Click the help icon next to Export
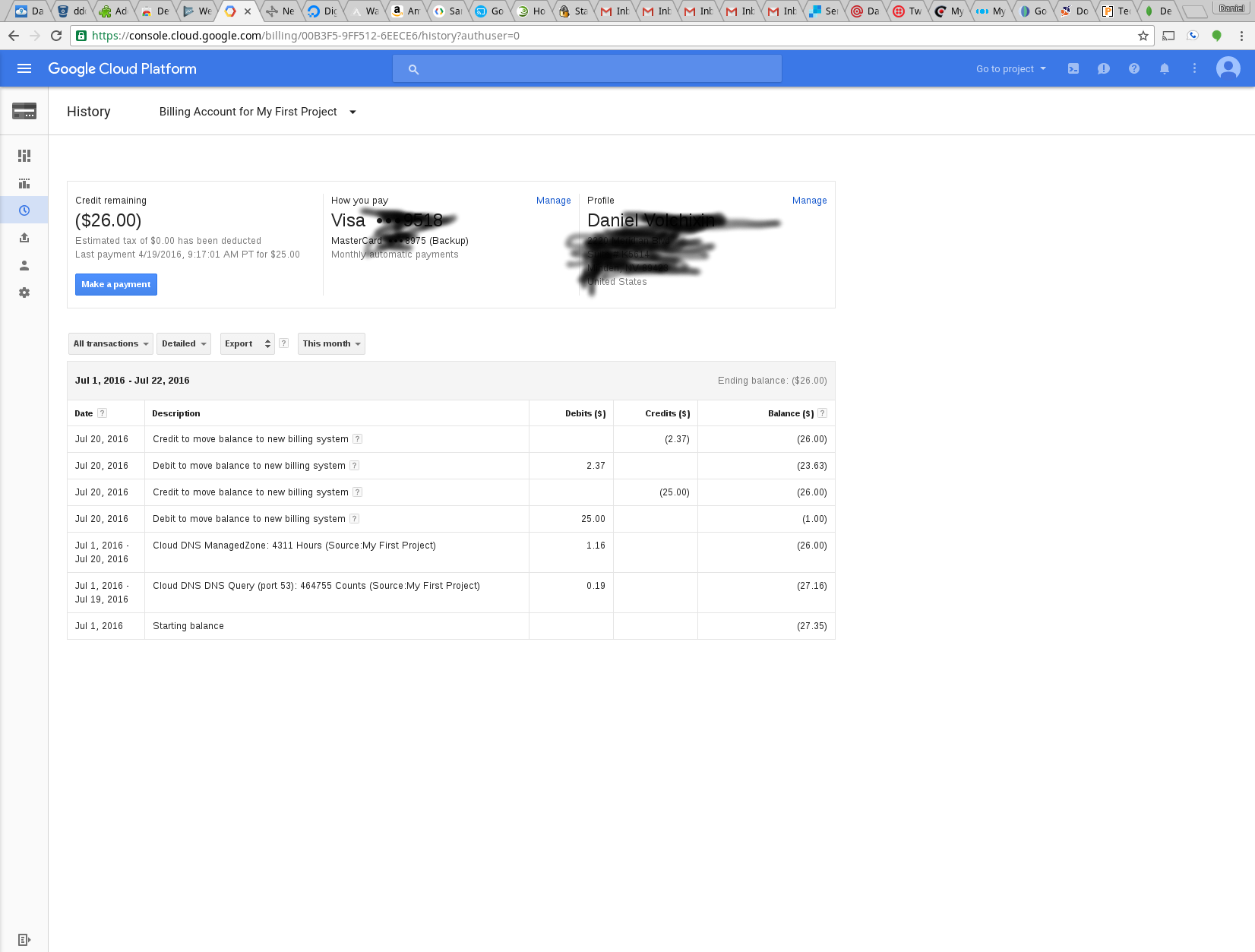This screenshot has height=952, width=1255. pos(283,343)
